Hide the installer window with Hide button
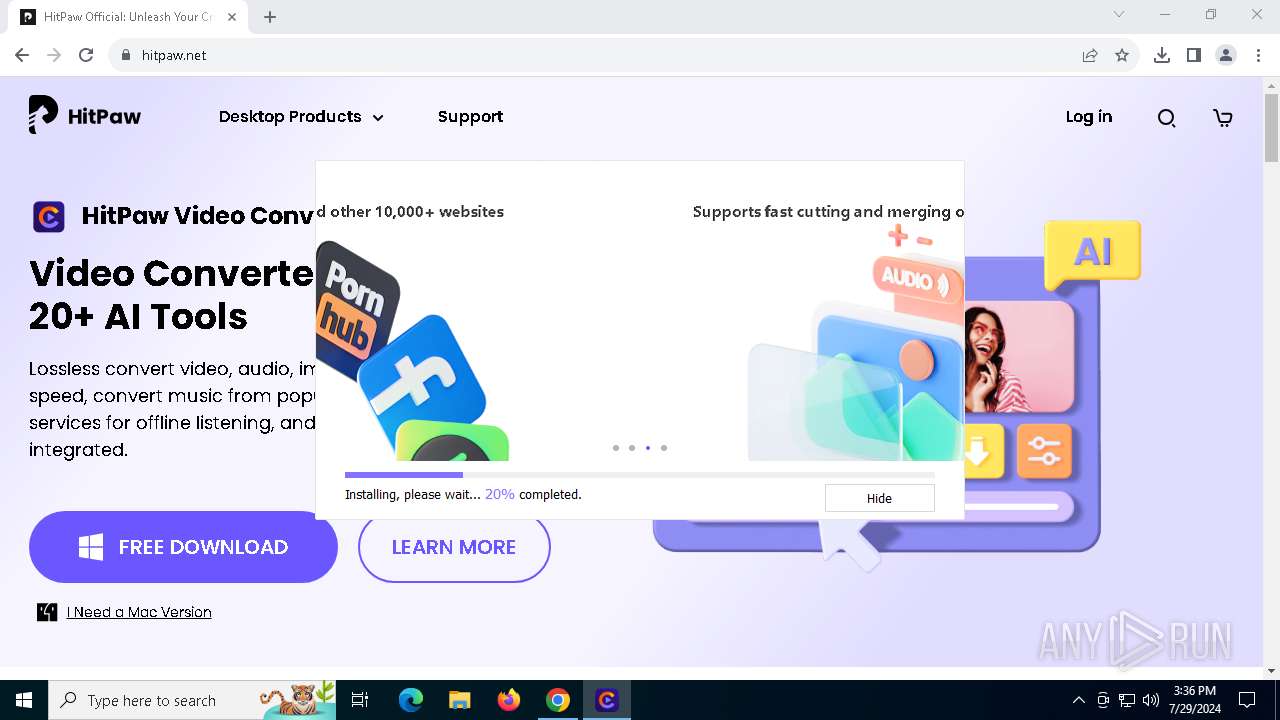This screenshot has height=720, width=1280. pyautogui.click(x=879, y=498)
